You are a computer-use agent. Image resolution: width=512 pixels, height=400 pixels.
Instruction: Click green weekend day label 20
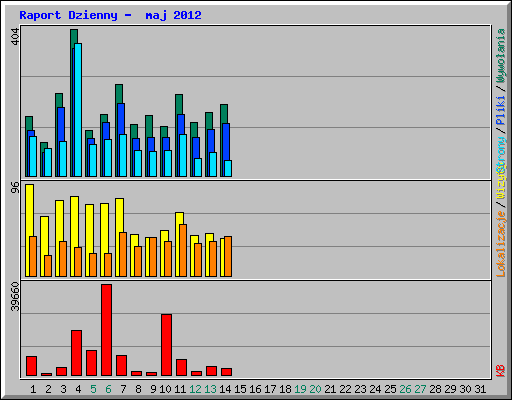(x=315, y=389)
